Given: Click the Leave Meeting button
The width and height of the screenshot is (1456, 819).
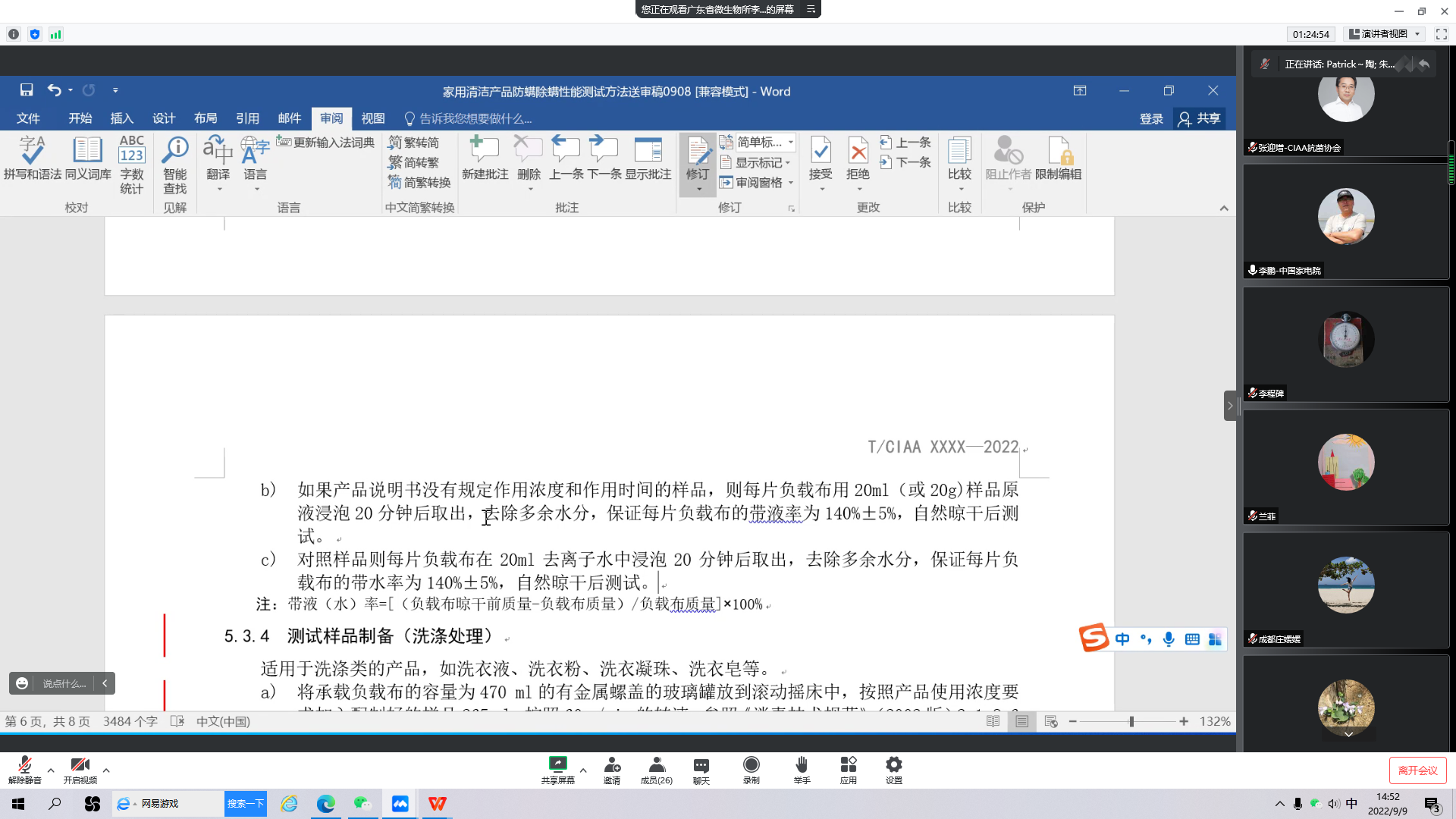Looking at the screenshot, I should pos(1417,770).
